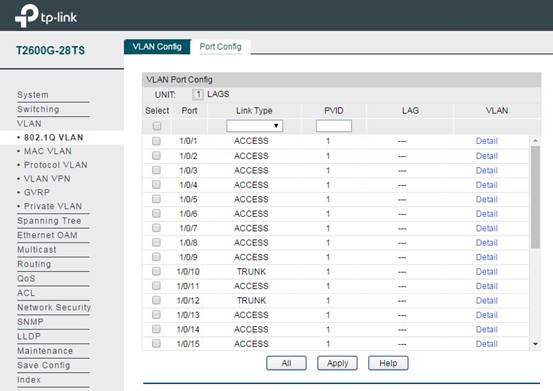Click the PVID input field

pyautogui.click(x=334, y=126)
